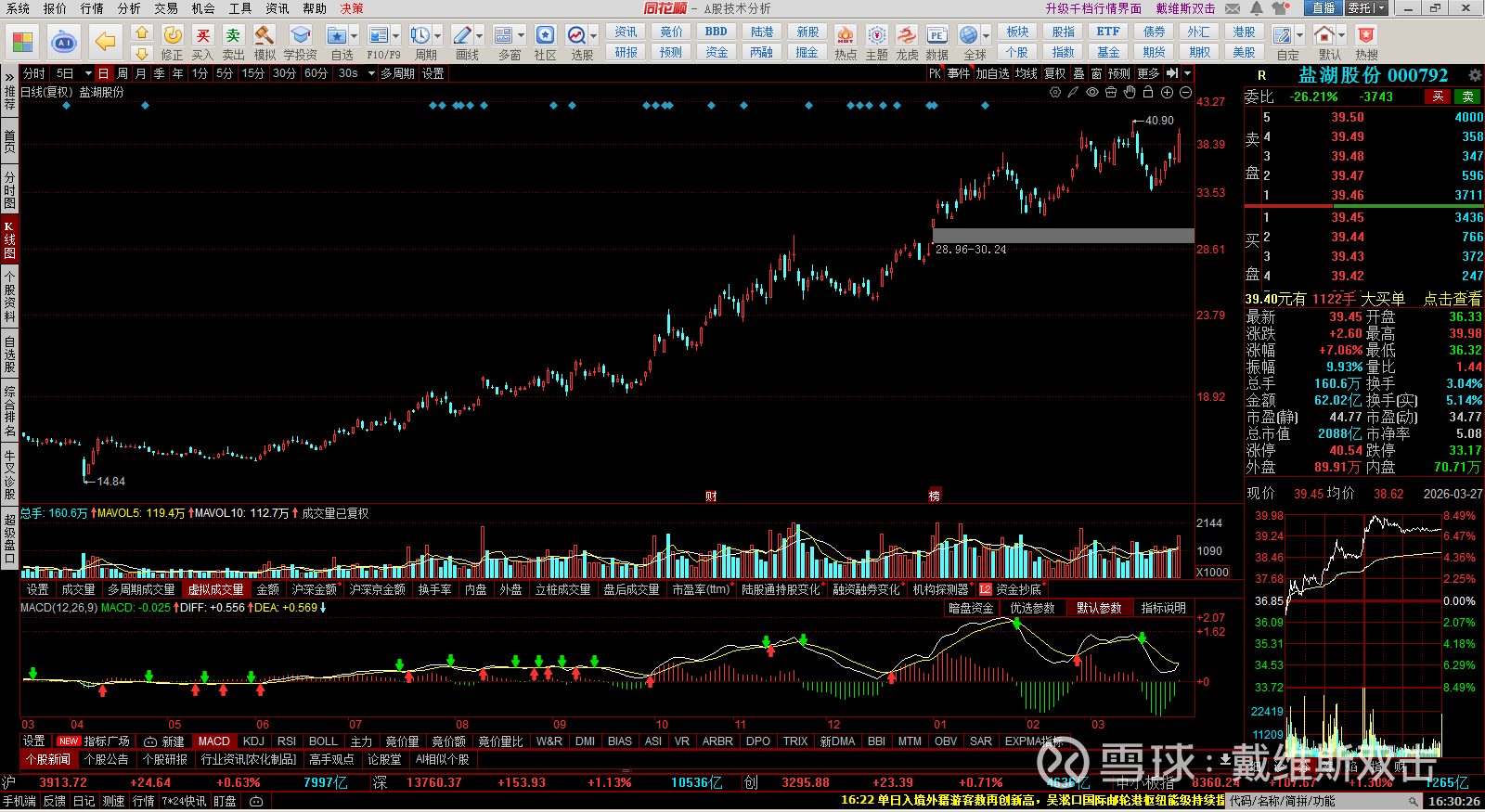Image resolution: width=1485 pixels, height=812 pixels.
Task: Switch to the KDJ indicator tab
Action: [x=253, y=741]
